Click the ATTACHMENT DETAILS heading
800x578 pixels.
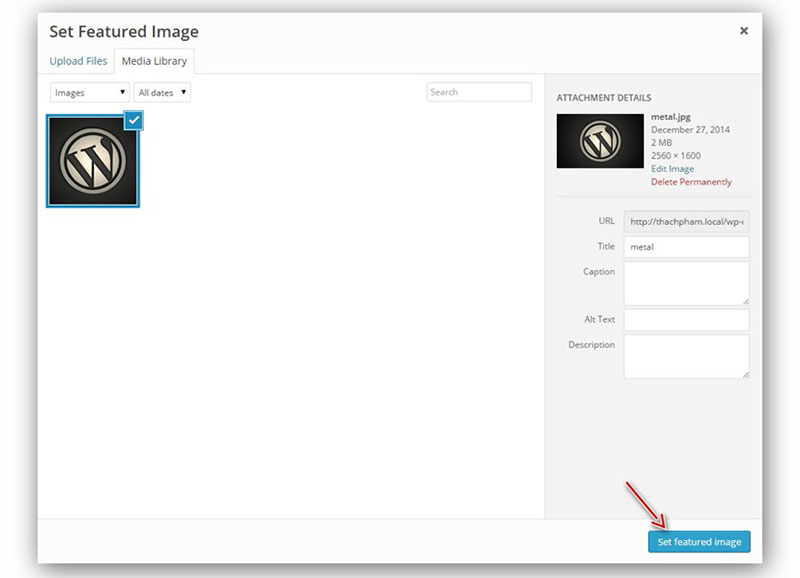pos(604,97)
